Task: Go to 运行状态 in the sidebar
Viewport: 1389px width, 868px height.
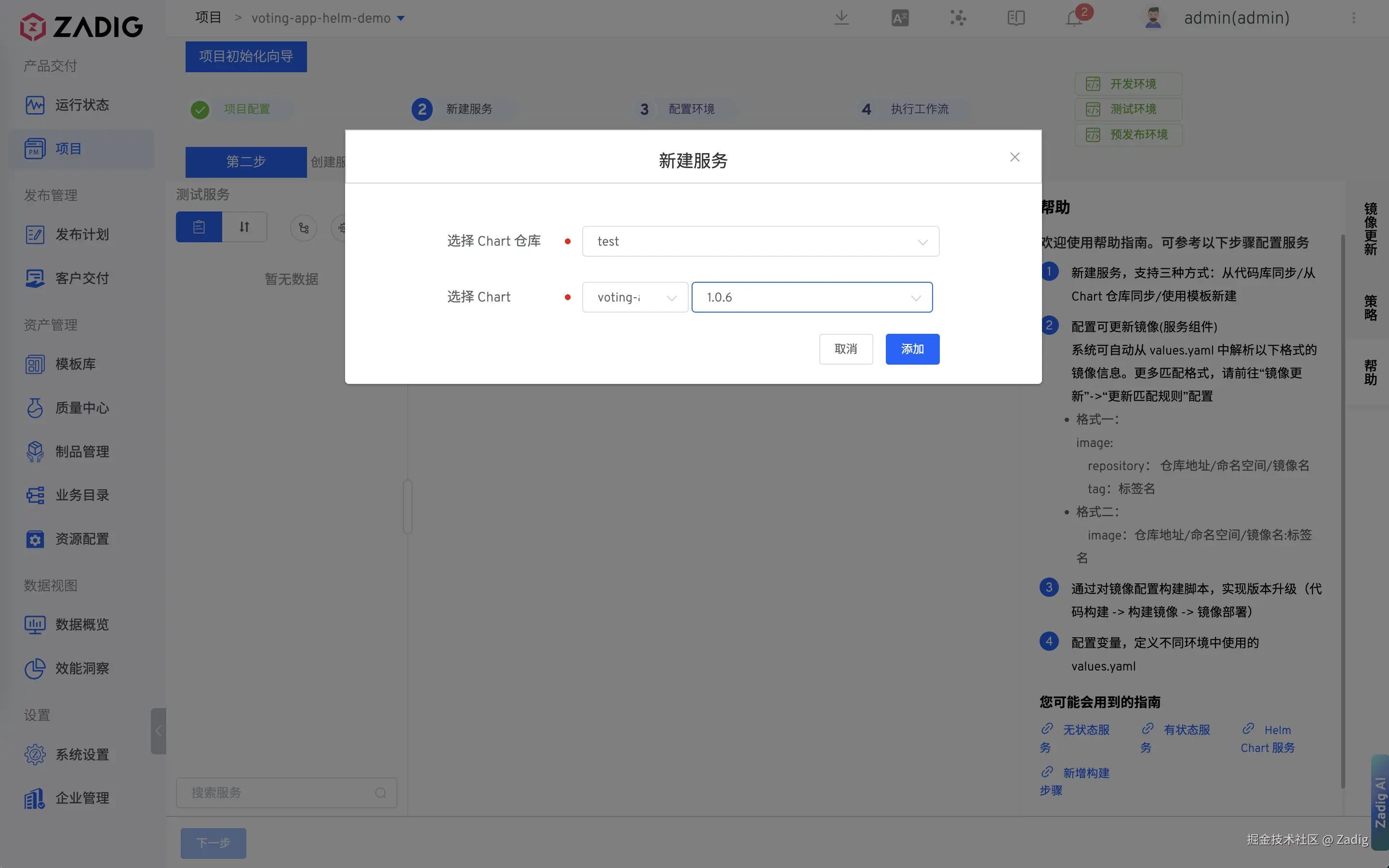Action: coord(81,105)
